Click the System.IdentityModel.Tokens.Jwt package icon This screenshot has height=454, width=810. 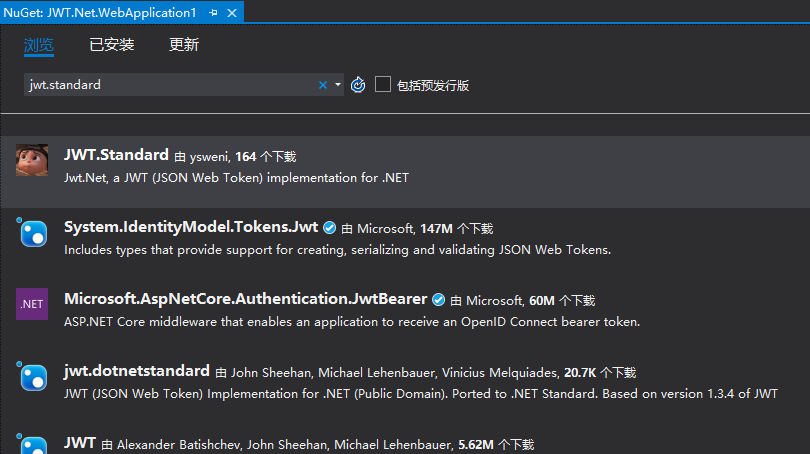click(32, 232)
